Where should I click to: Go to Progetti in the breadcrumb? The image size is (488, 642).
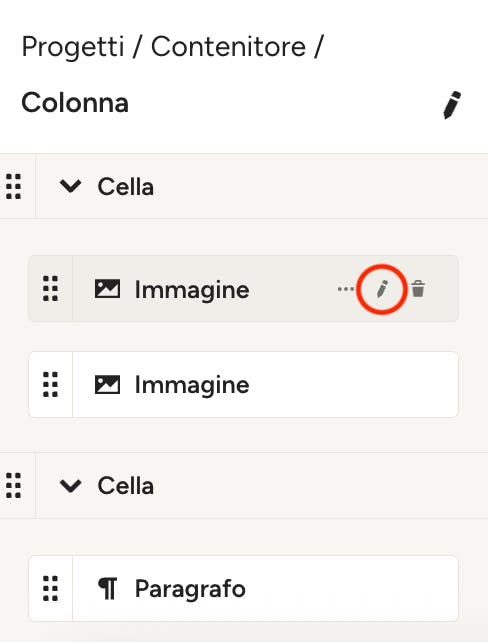coord(72,47)
